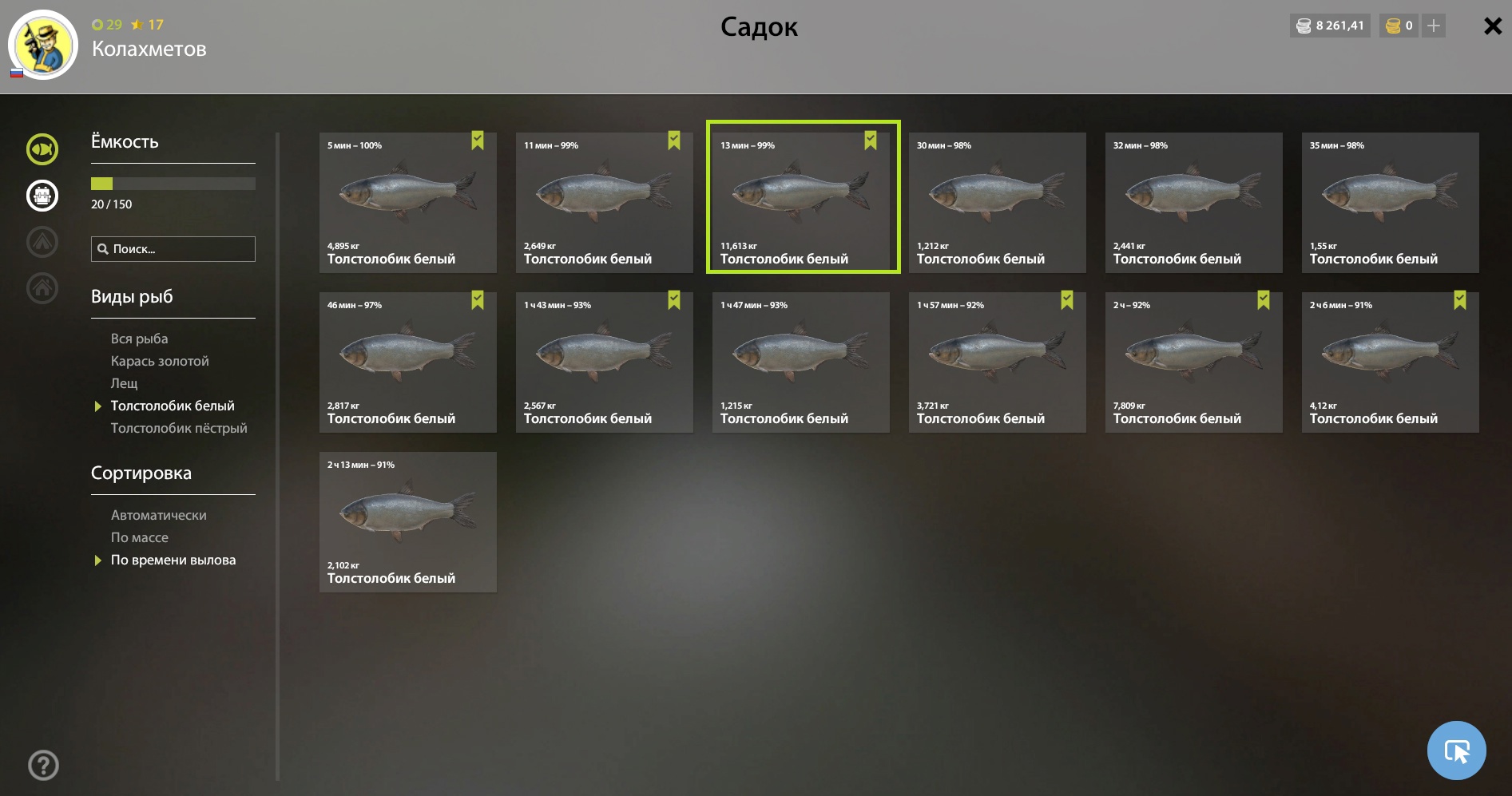The image size is (1512, 796).
Task: Open the help question mark icon
Action: pos(43,766)
